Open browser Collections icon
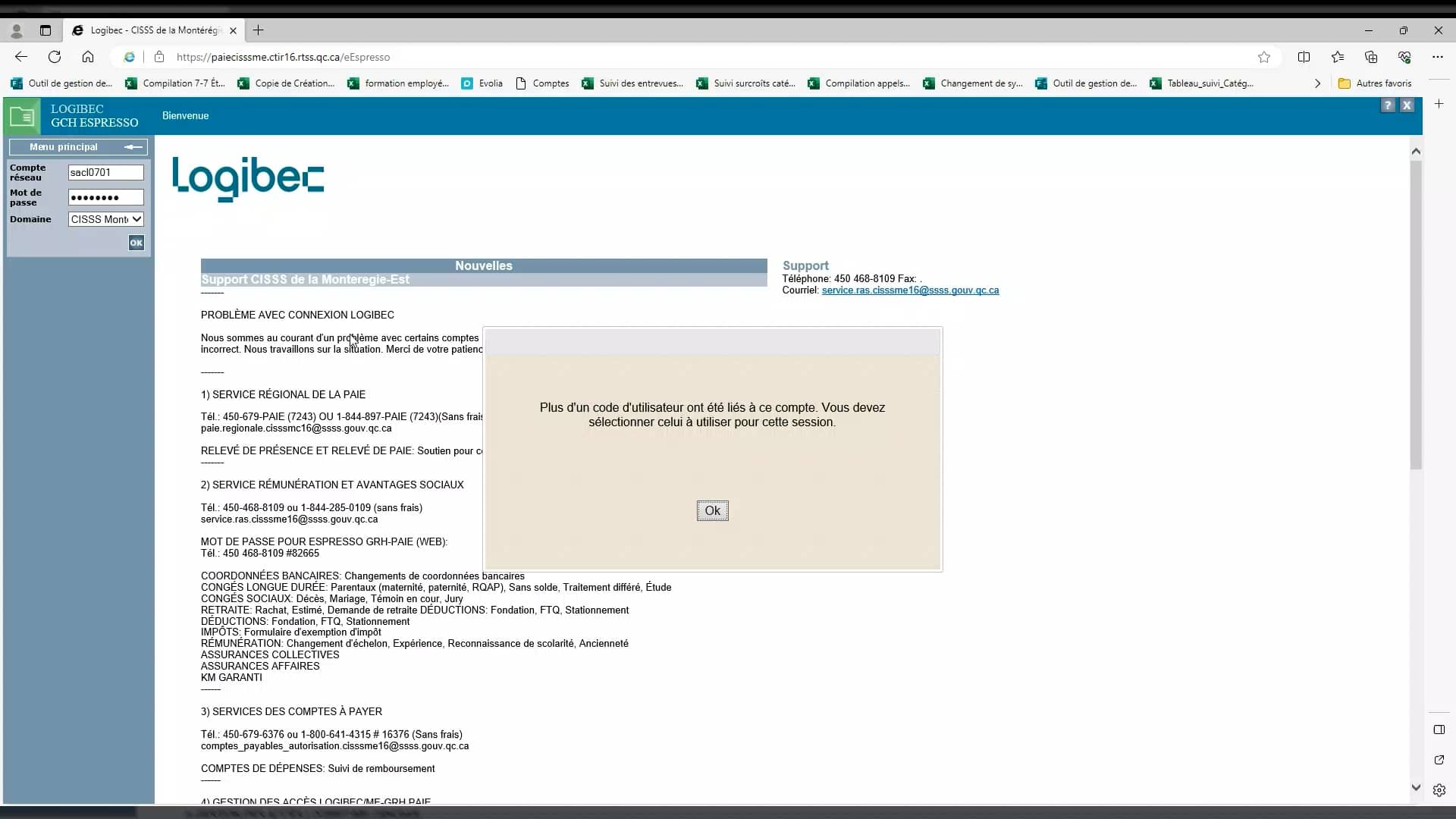Viewport: 1456px width, 819px height. click(x=1370, y=57)
